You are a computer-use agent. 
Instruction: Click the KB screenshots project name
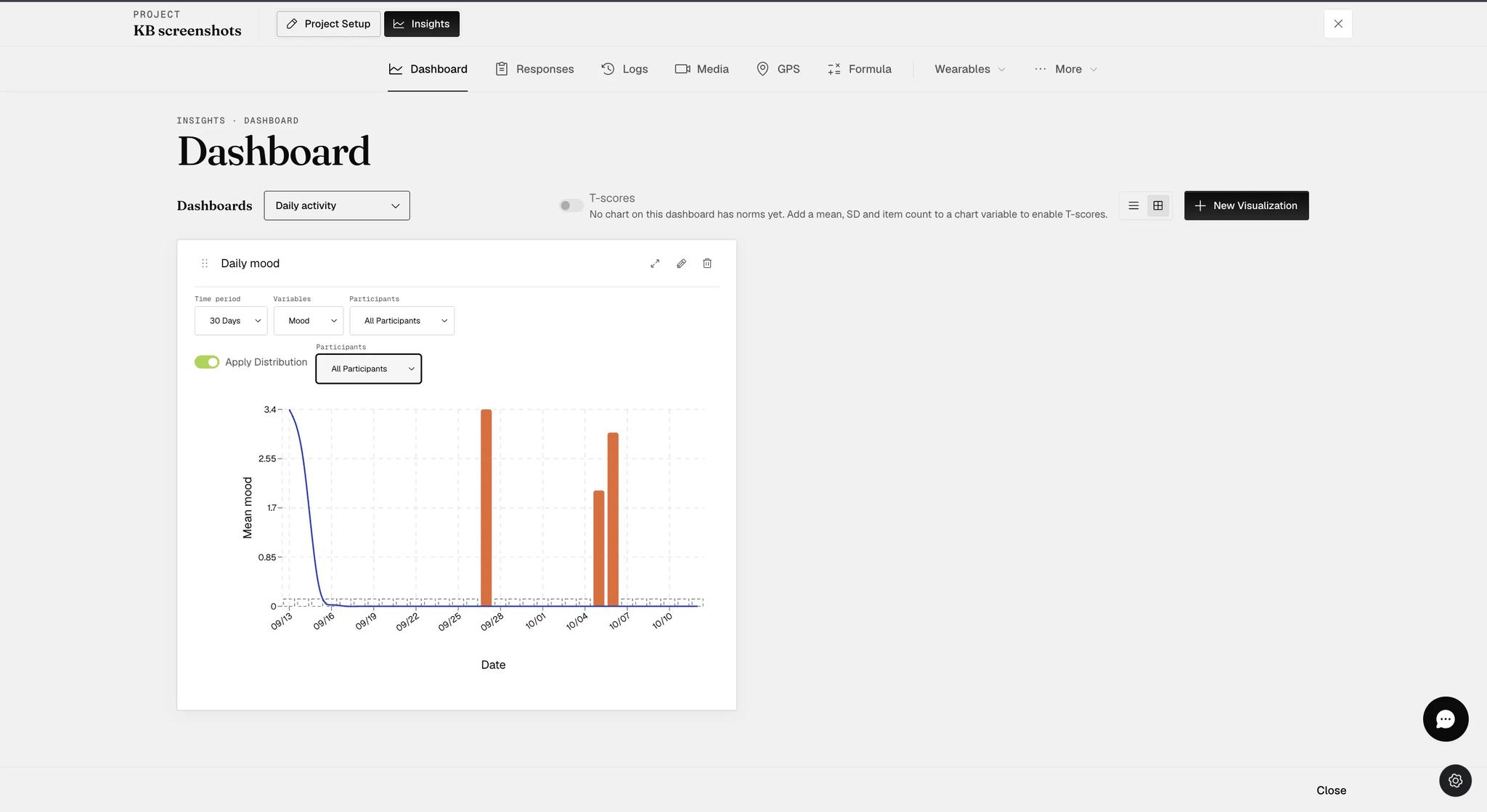click(x=187, y=30)
